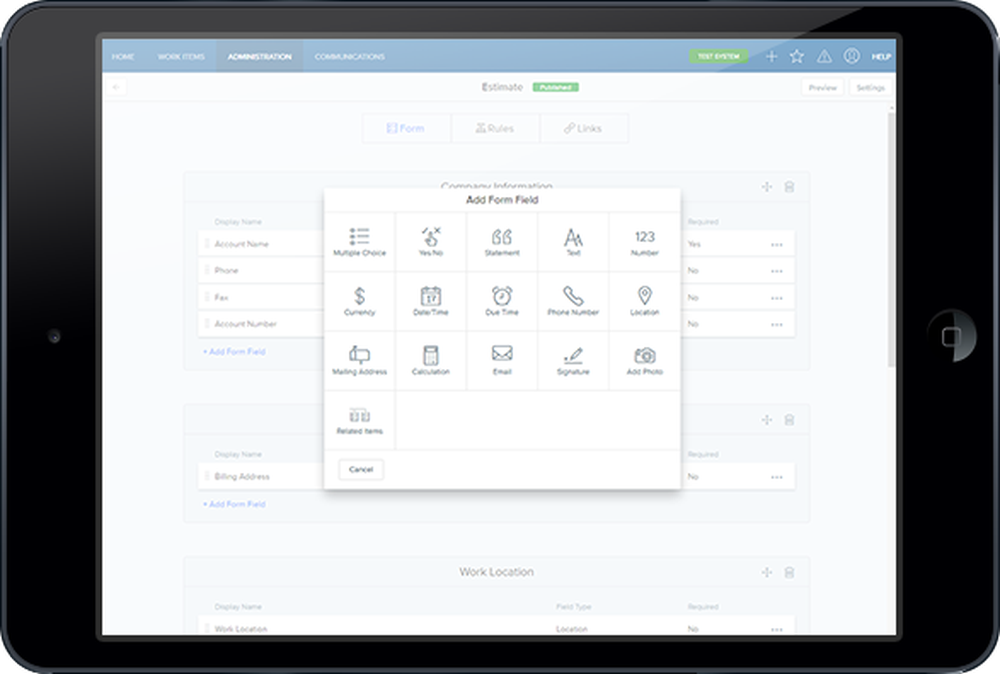Select the Account Number row
1000x674 pixels.
(x=496, y=324)
